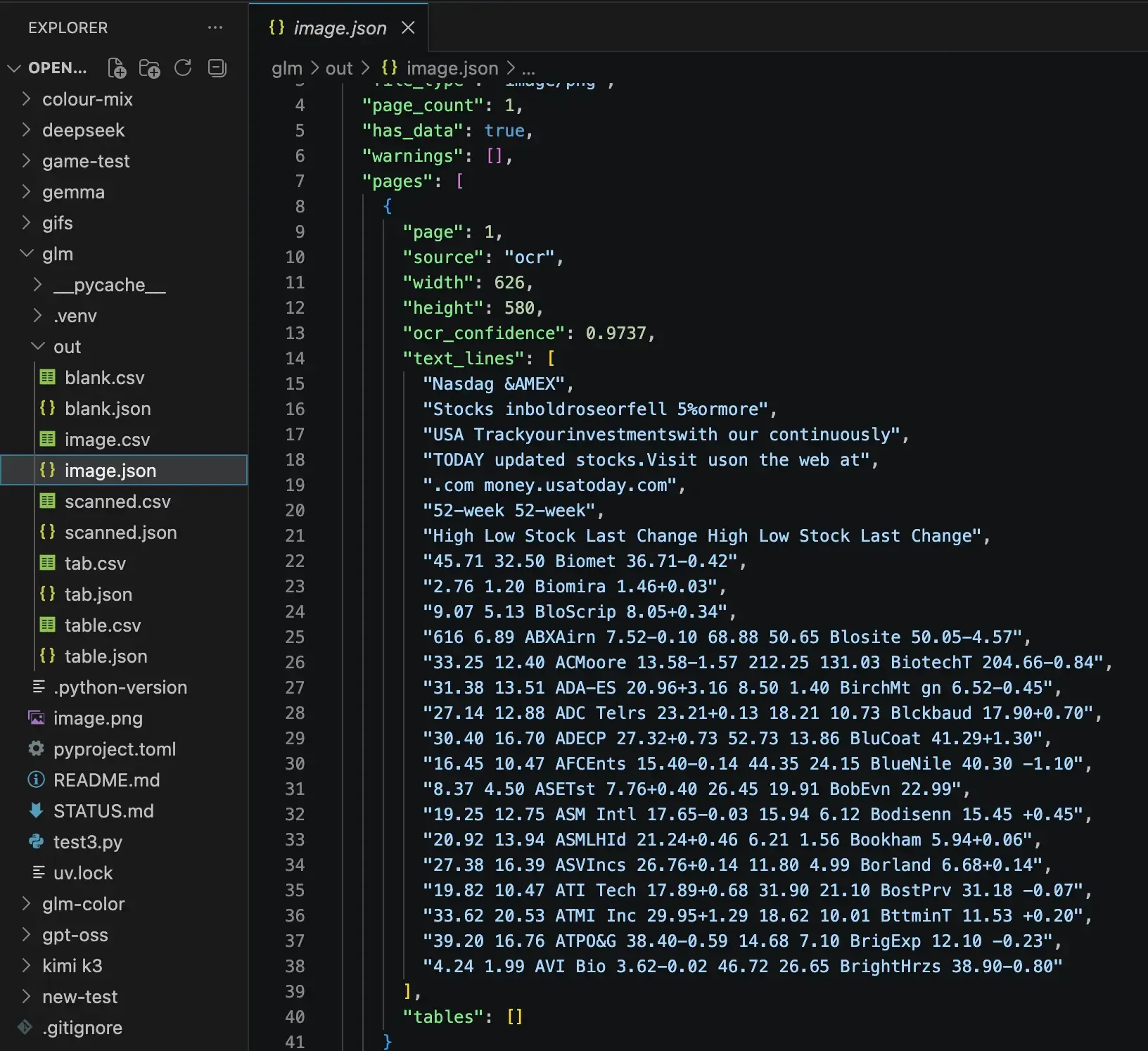The width and height of the screenshot is (1148, 1051).
Task: Expand the glm-color folder
Action: click(26, 904)
